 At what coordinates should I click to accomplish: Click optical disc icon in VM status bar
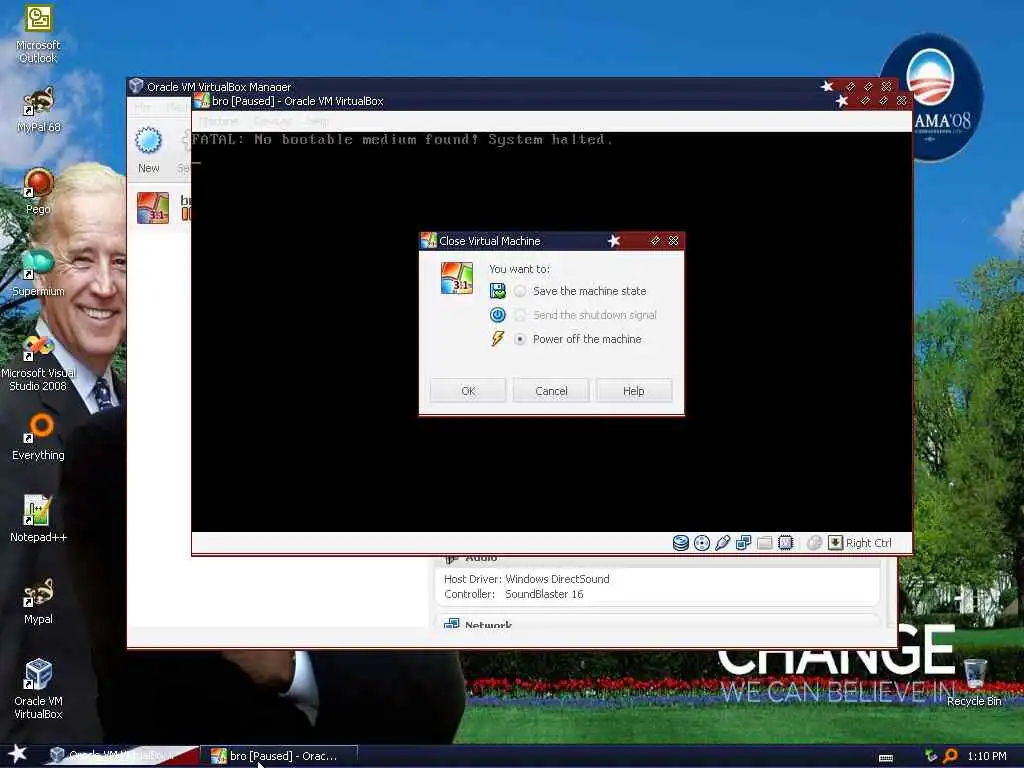coord(701,543)
